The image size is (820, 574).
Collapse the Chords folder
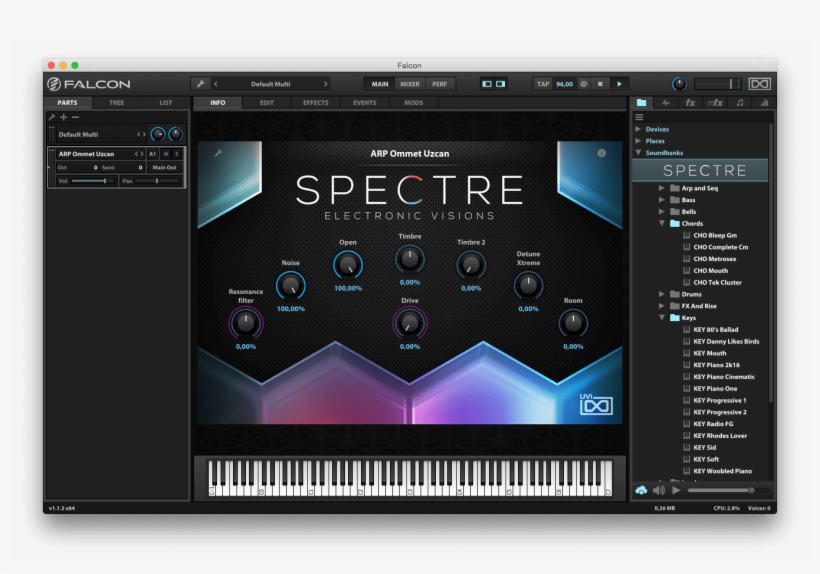[662, 223]
